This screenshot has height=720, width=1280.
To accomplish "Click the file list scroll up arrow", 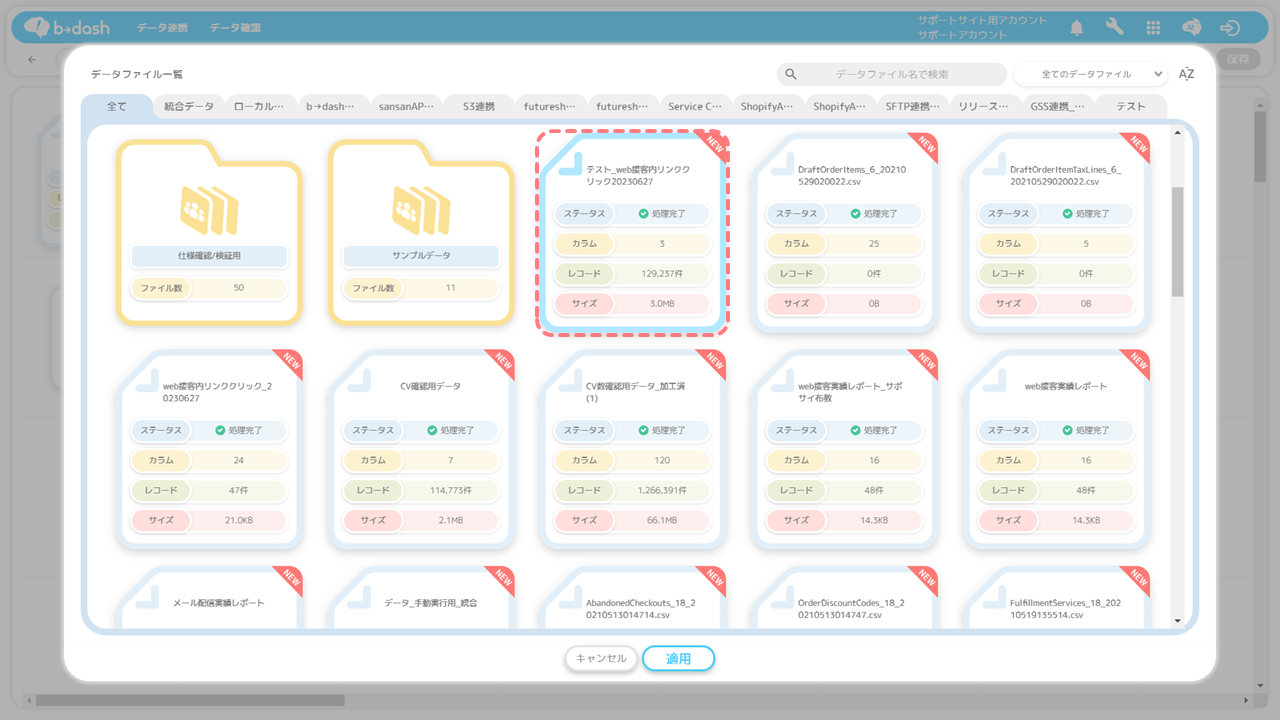I will coord(1177,134).
